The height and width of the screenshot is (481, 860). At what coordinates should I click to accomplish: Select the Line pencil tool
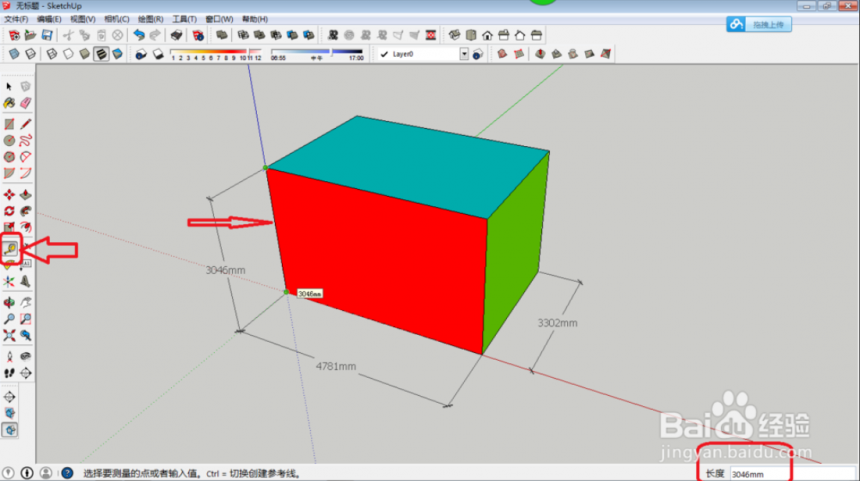26,125
